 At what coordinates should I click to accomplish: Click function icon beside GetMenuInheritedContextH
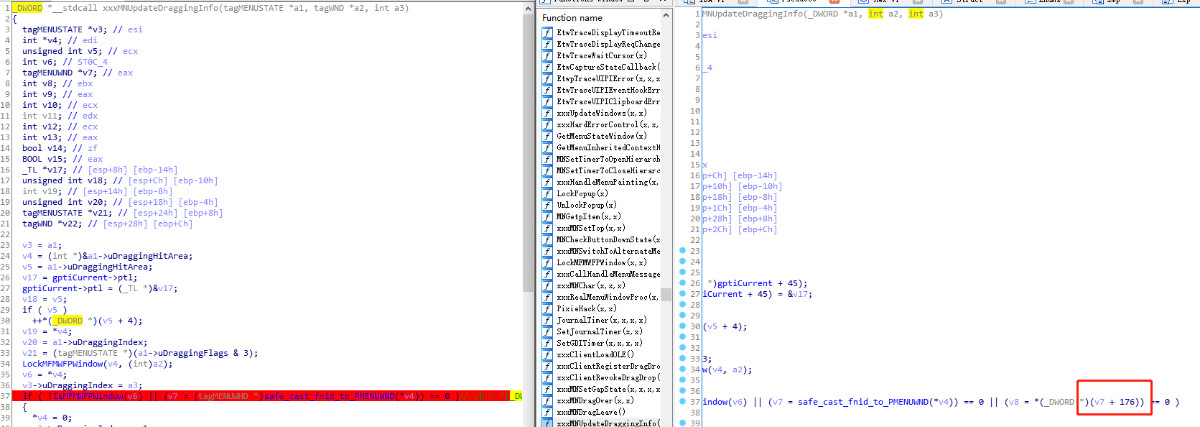tap(547, 147)
